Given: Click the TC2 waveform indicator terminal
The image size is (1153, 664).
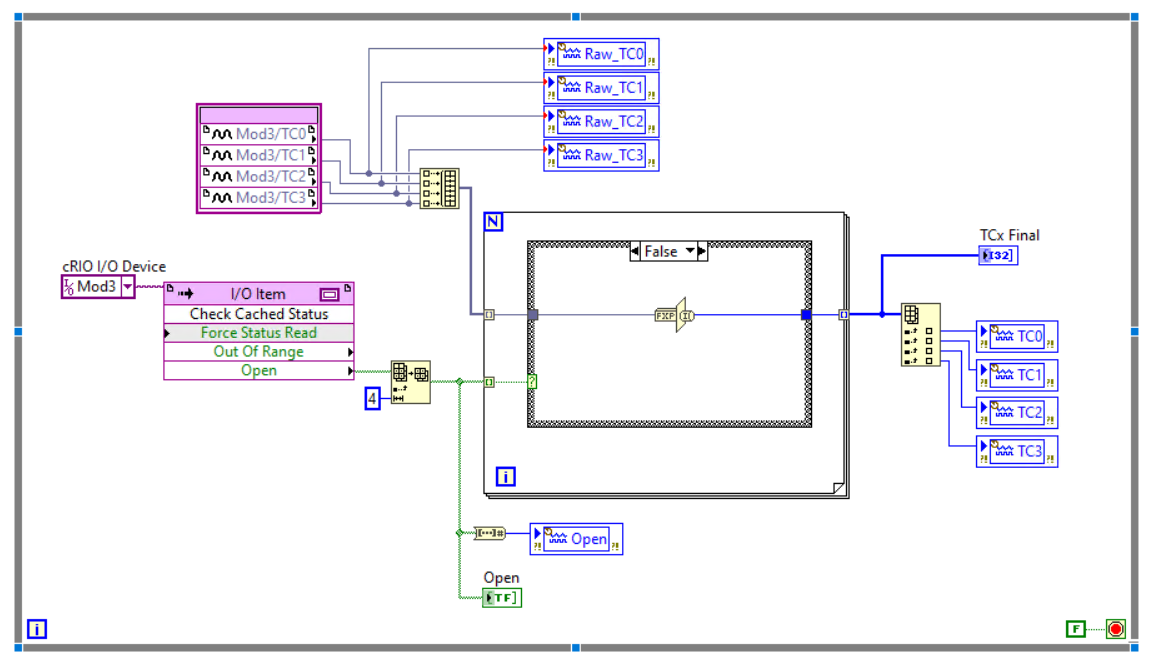Looking at the screenshot, I should point(1016,411).
